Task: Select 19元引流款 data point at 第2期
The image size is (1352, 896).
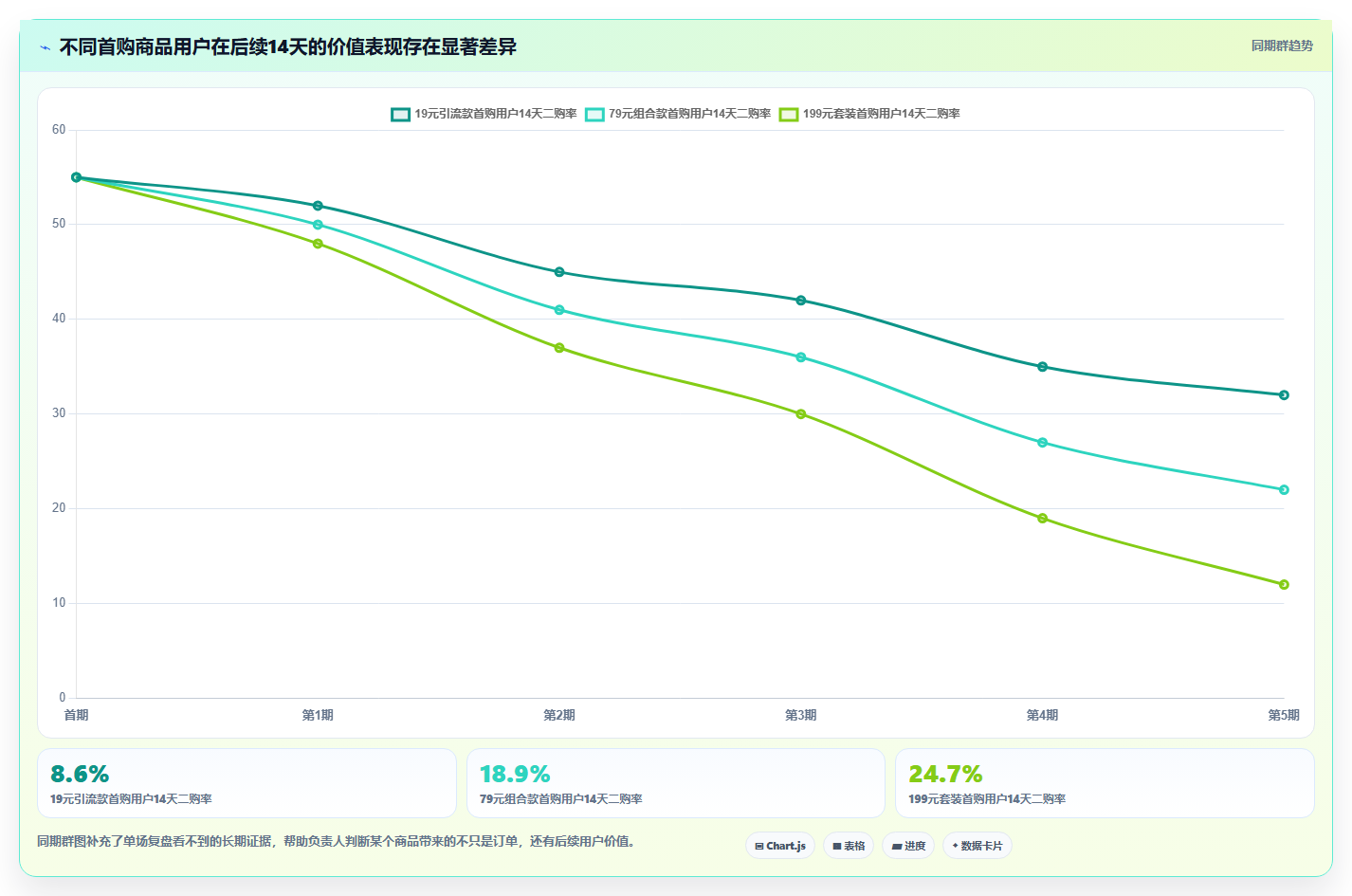Action: click(559, 272)
